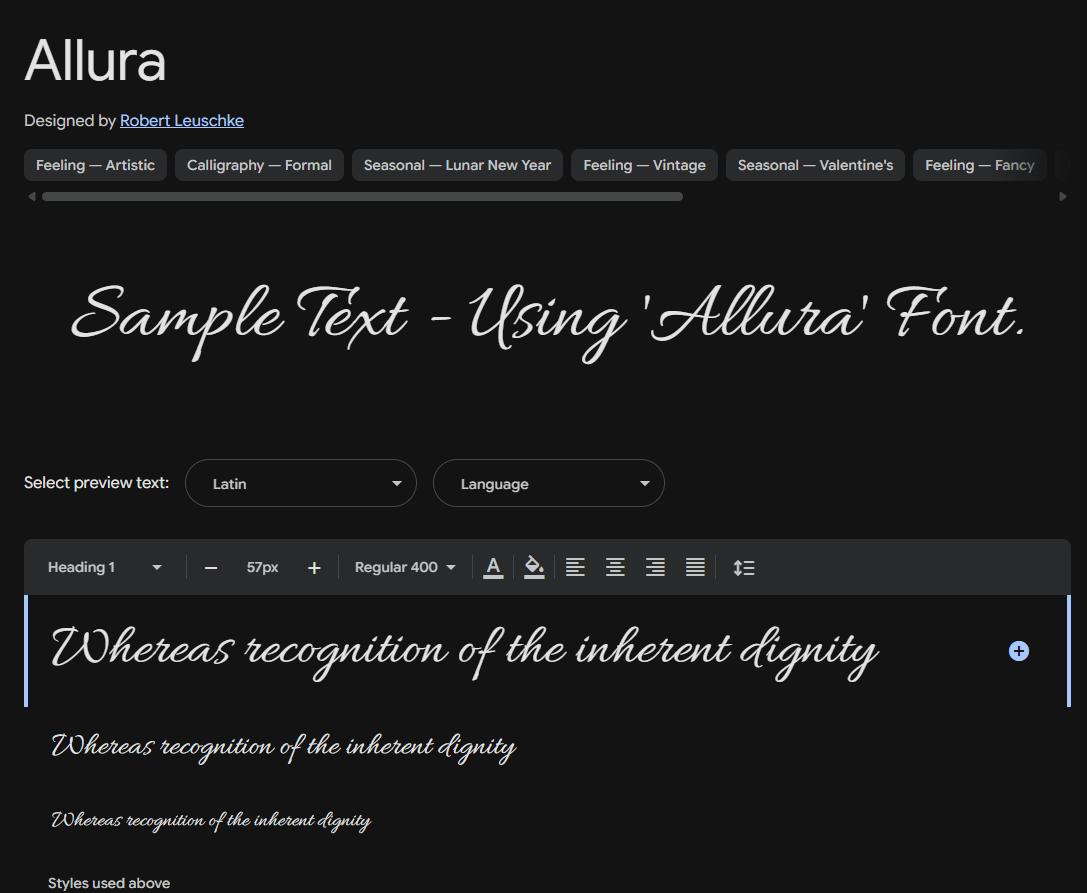Open the background fill color icon
The width and height of the screenshot is (1087, 893).
click(534, 567)
